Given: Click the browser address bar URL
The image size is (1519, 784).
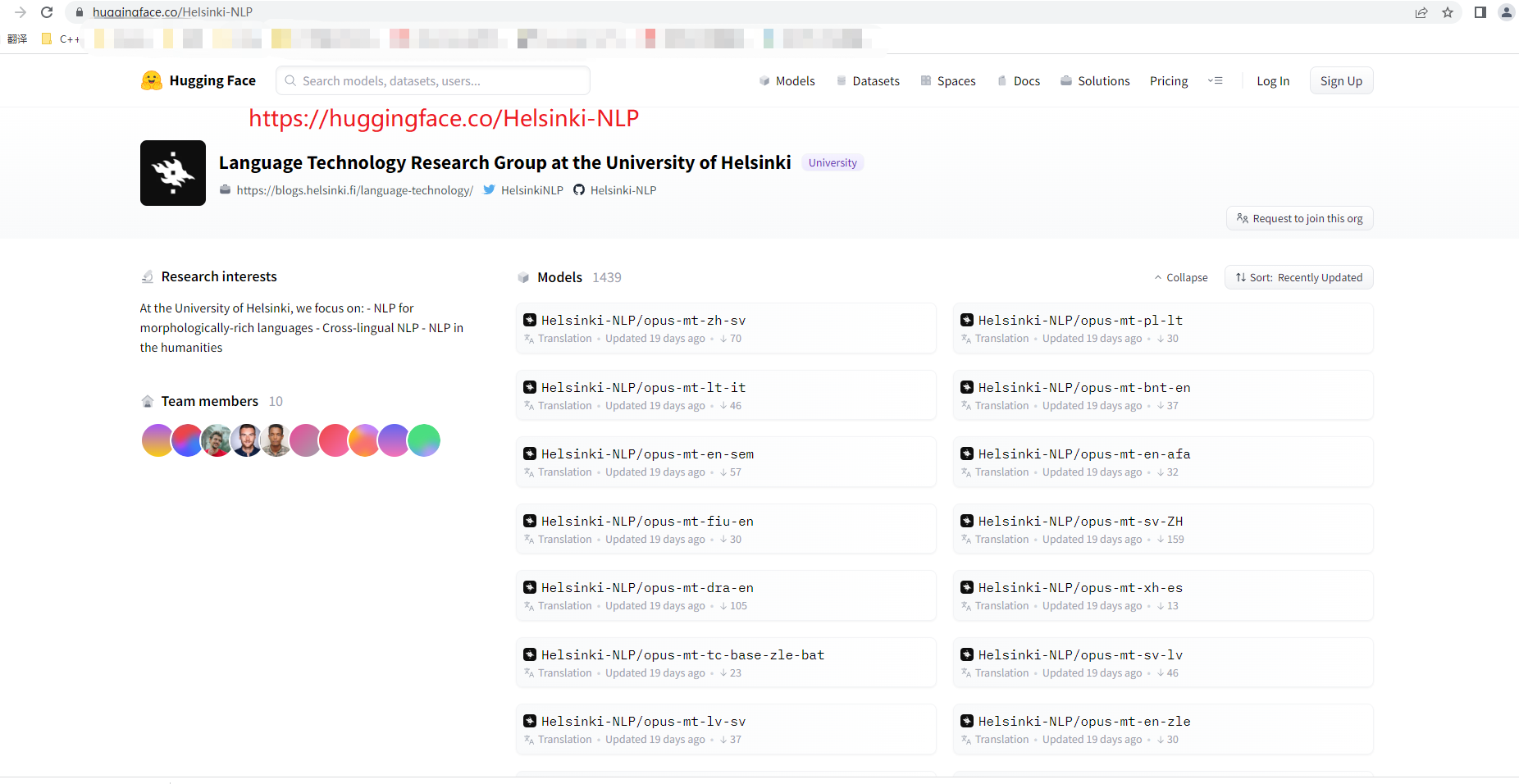Looking at the screenshot, I should point(172,12).
